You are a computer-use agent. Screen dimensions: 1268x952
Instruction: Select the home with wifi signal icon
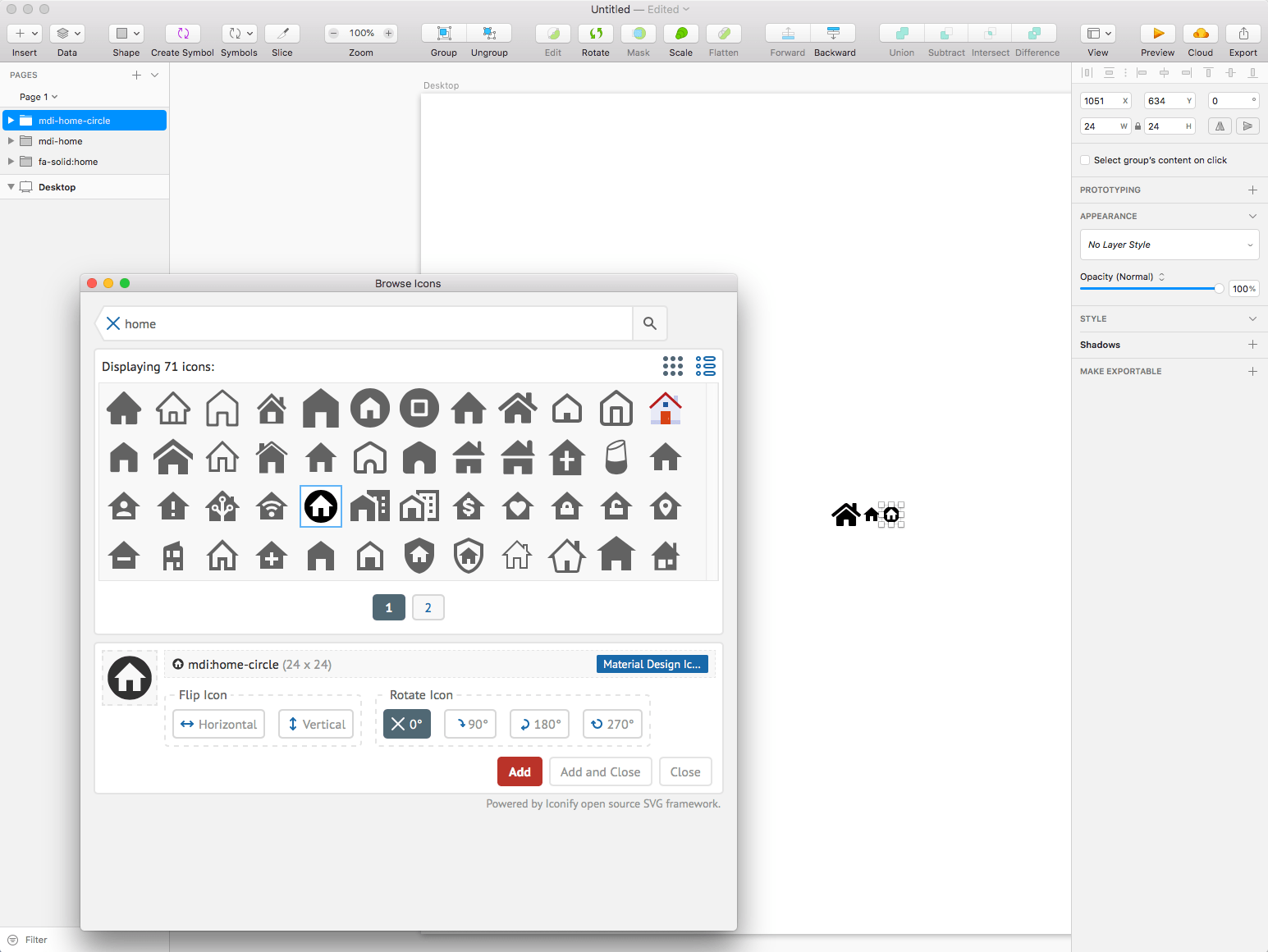(x=272, y=507)
